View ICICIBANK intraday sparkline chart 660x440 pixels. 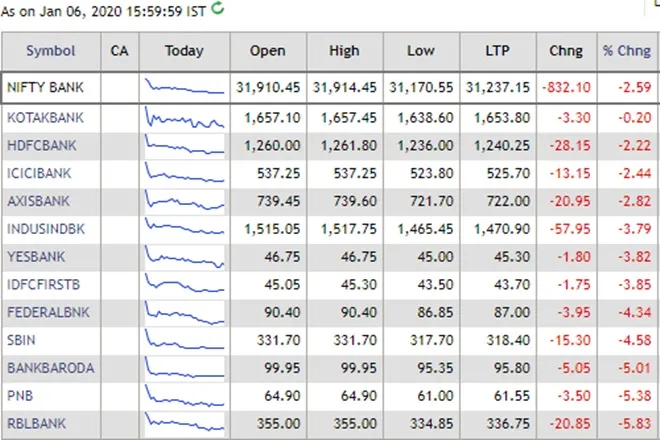(184, 173)
